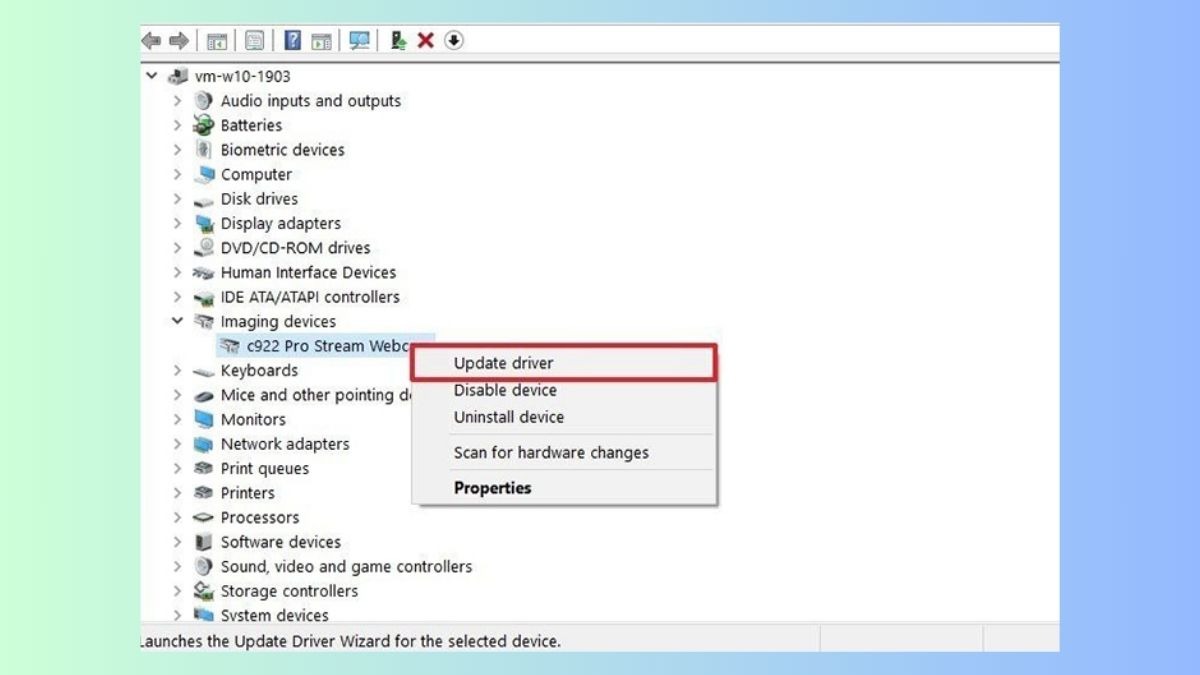
Task: Expand the Monitors category arrow
Action: (x=177, y=419)
